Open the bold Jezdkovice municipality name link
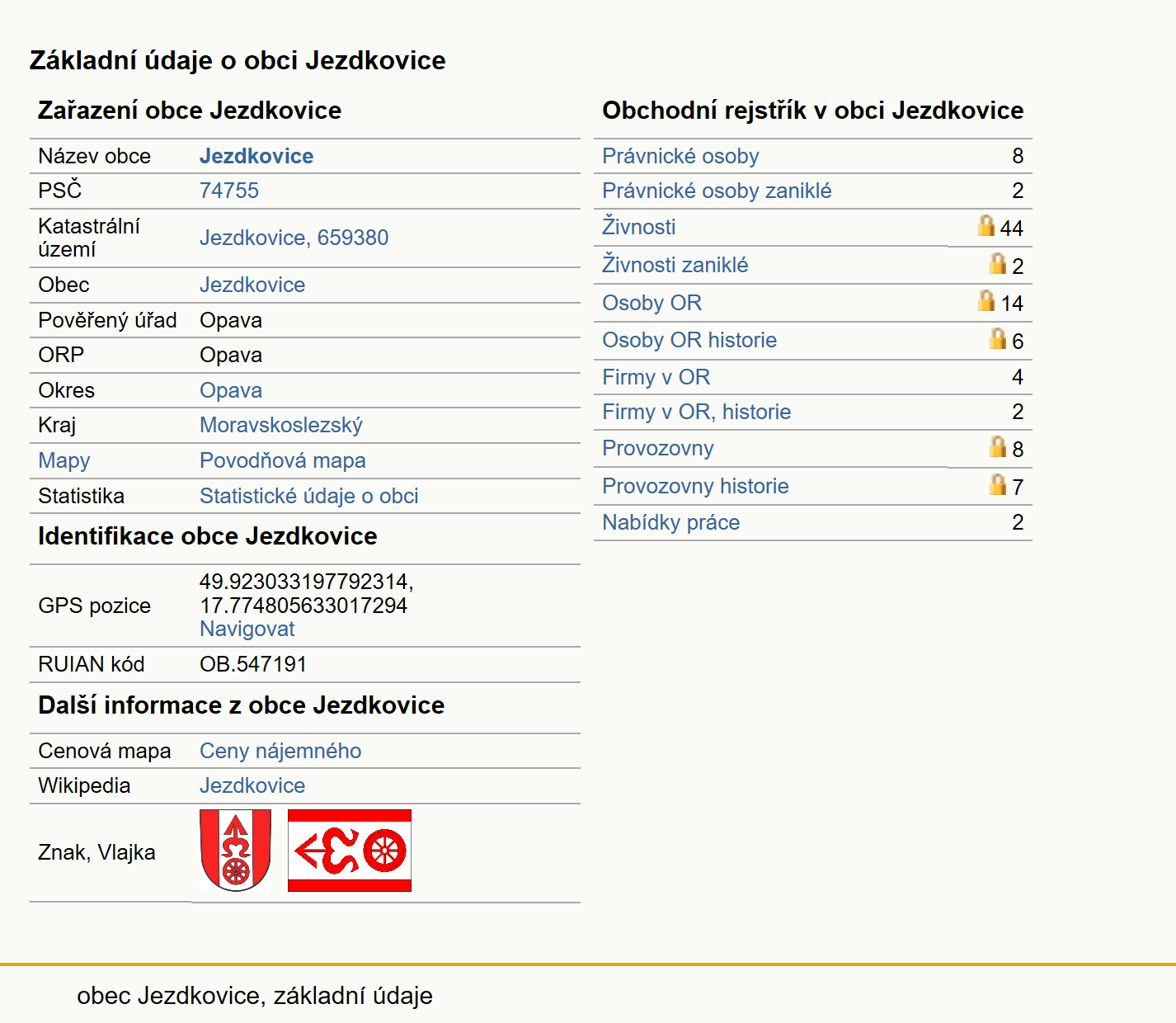The width and height of the screenshot is (1176, 1023). [x=256, y=156]
